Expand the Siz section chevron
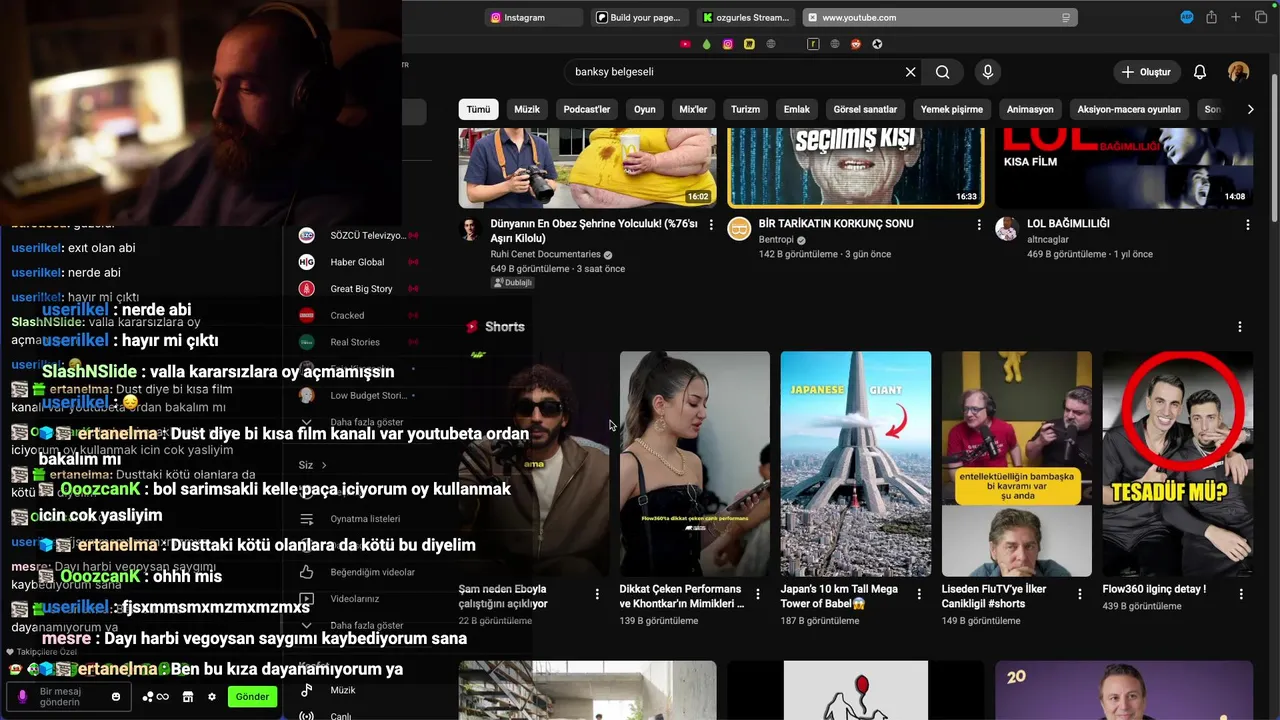Viewport: 1280px width, 720px height. [x=323, y=465]
